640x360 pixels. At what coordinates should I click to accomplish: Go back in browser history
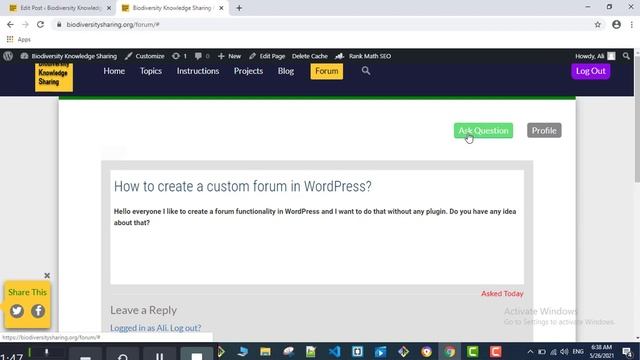pos(10,24)
